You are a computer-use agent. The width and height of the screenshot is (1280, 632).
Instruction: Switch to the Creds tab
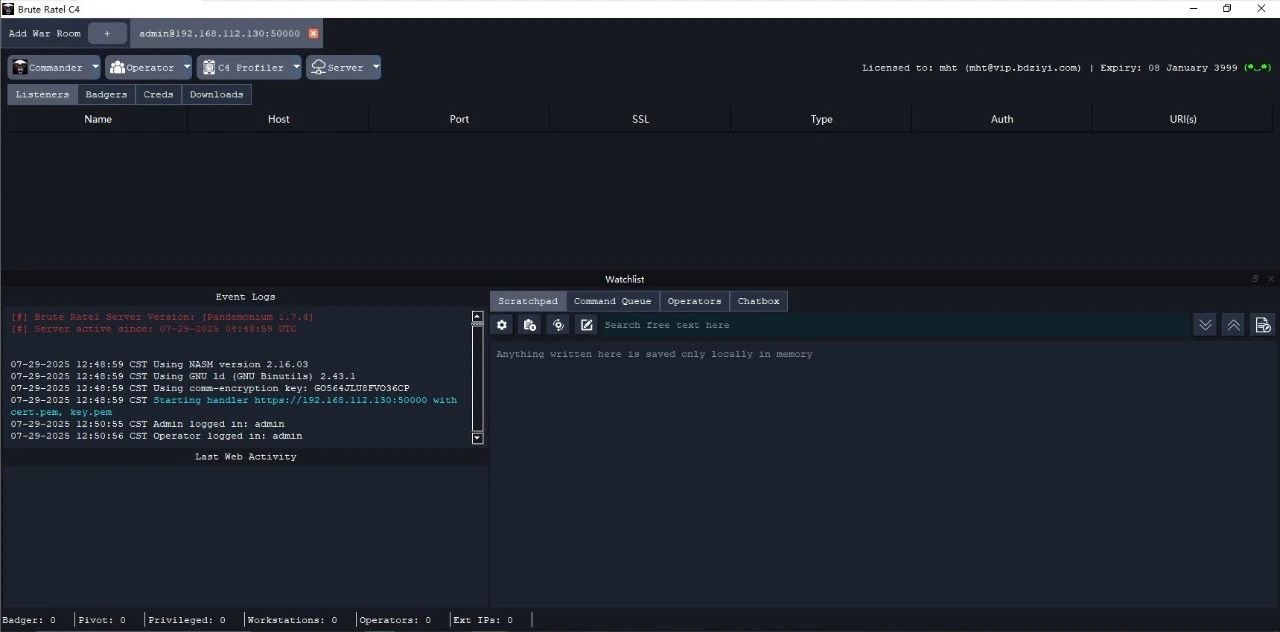click(x=158, y=94)
